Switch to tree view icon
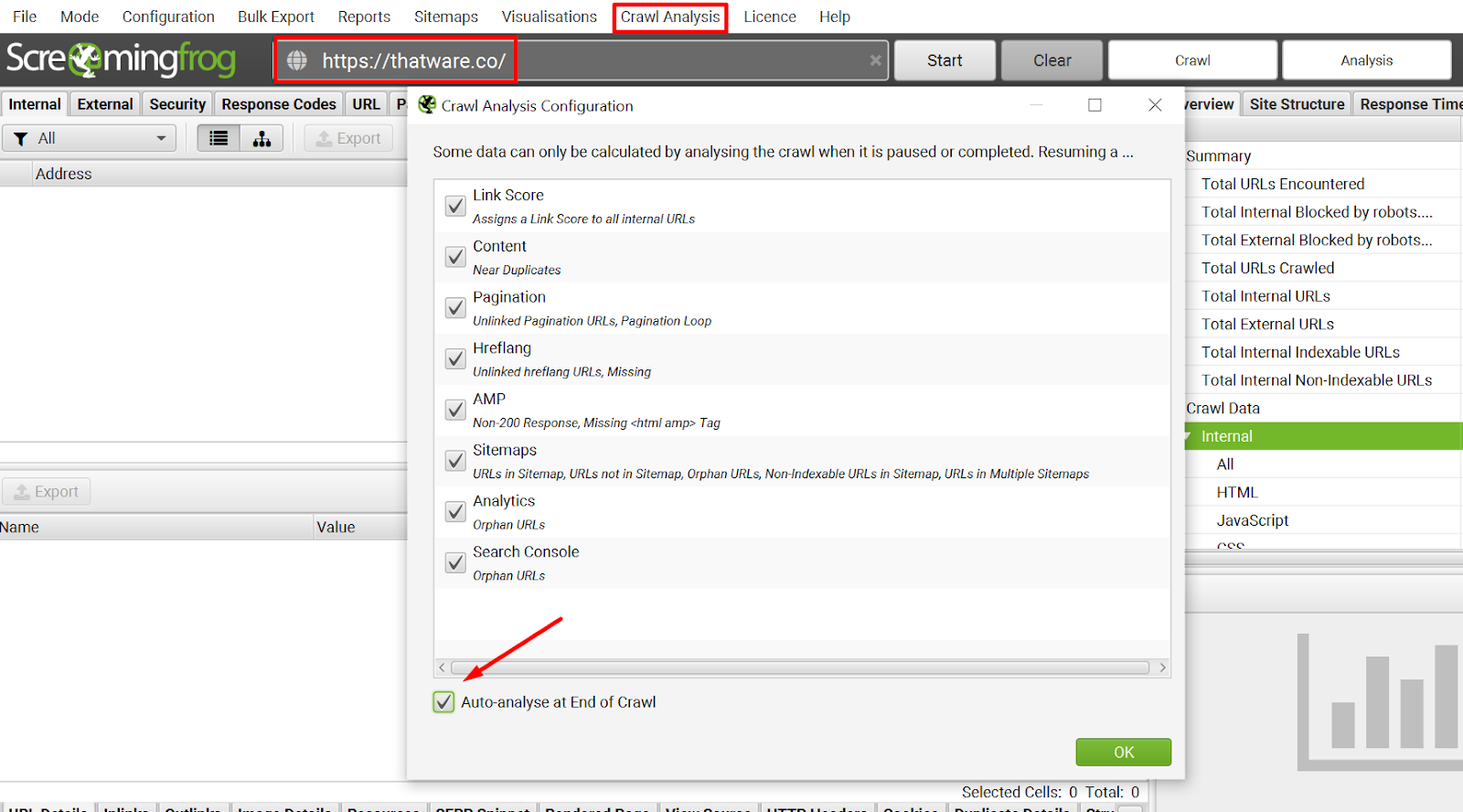 click(262, 138)
